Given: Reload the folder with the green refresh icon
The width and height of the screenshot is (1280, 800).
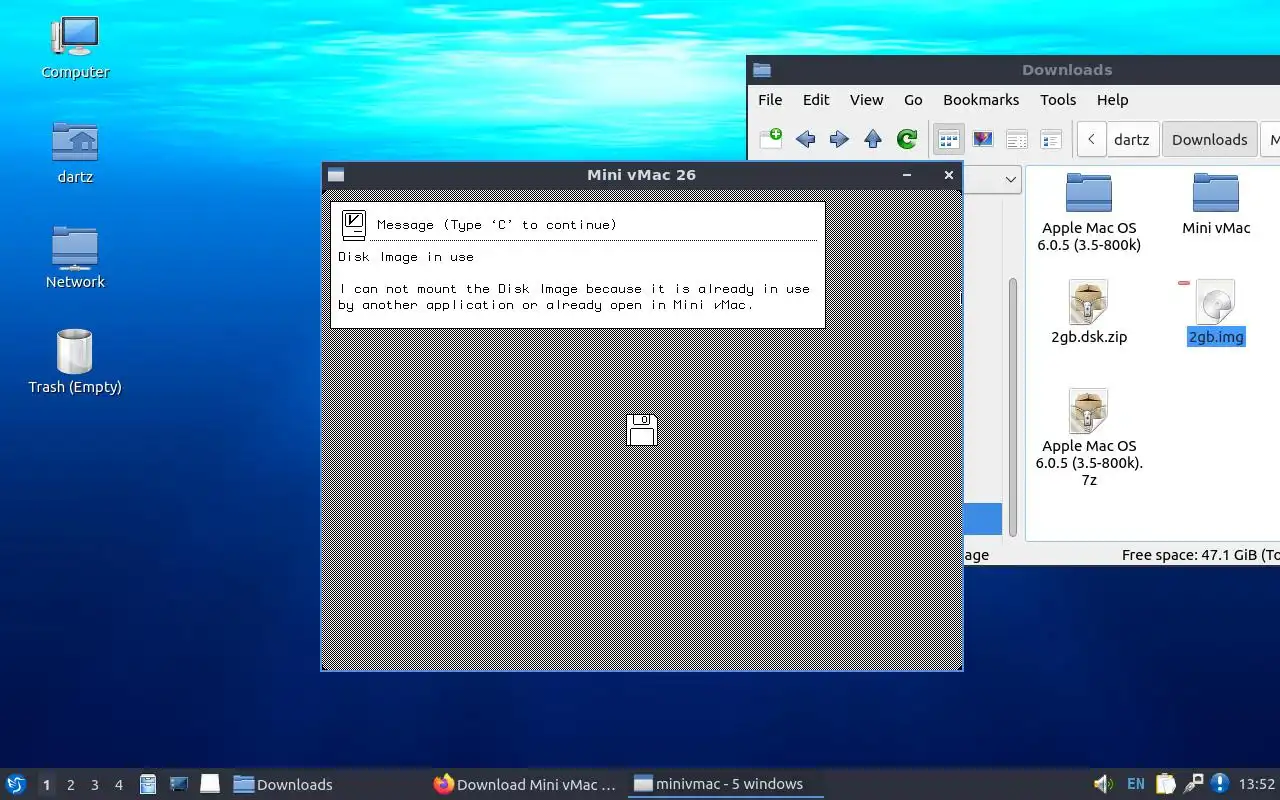Looking at the screenshot, I should [907, 139].
